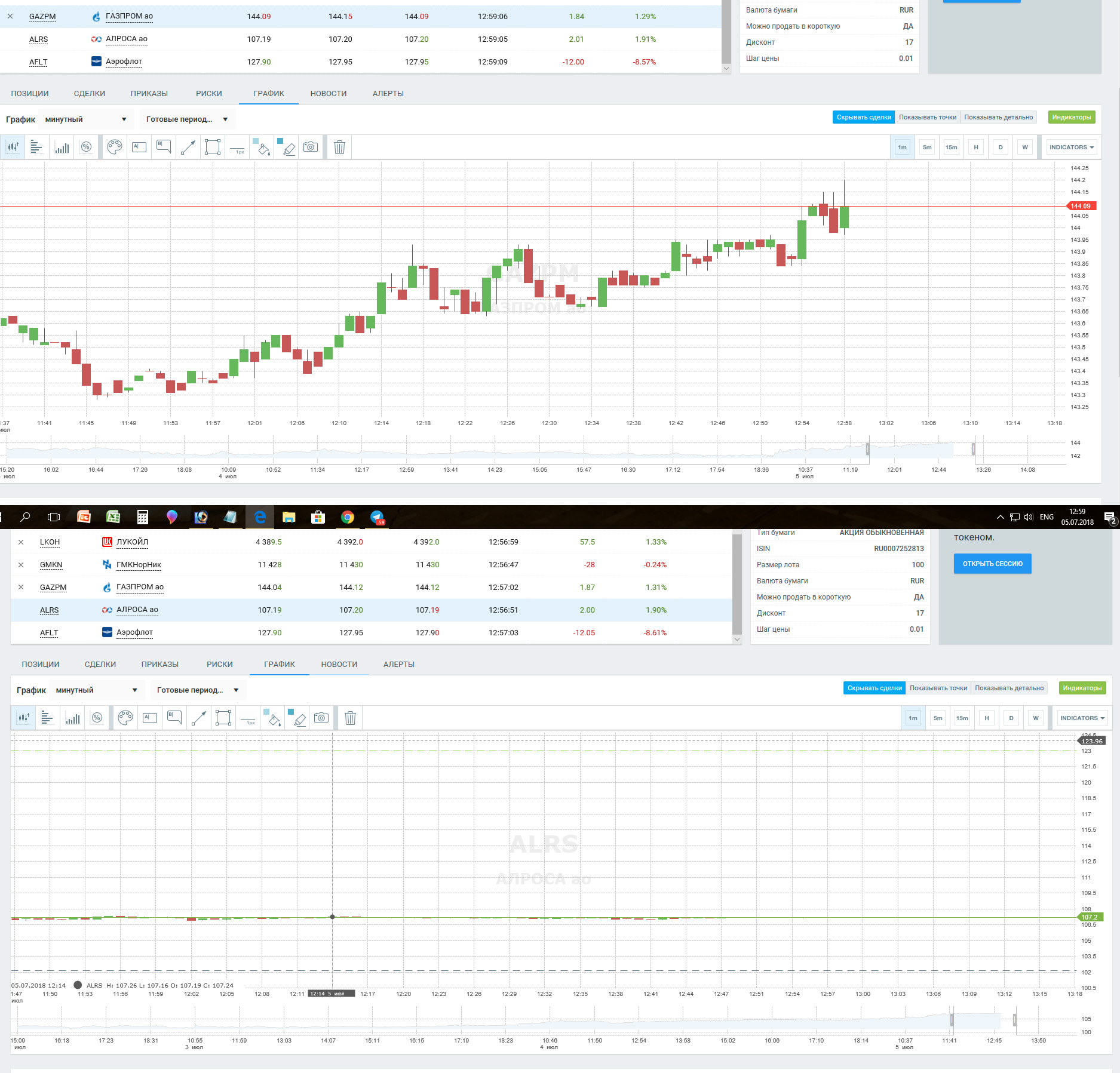Select text label tool on GAZPM chart toolbar

click(139, 147)
